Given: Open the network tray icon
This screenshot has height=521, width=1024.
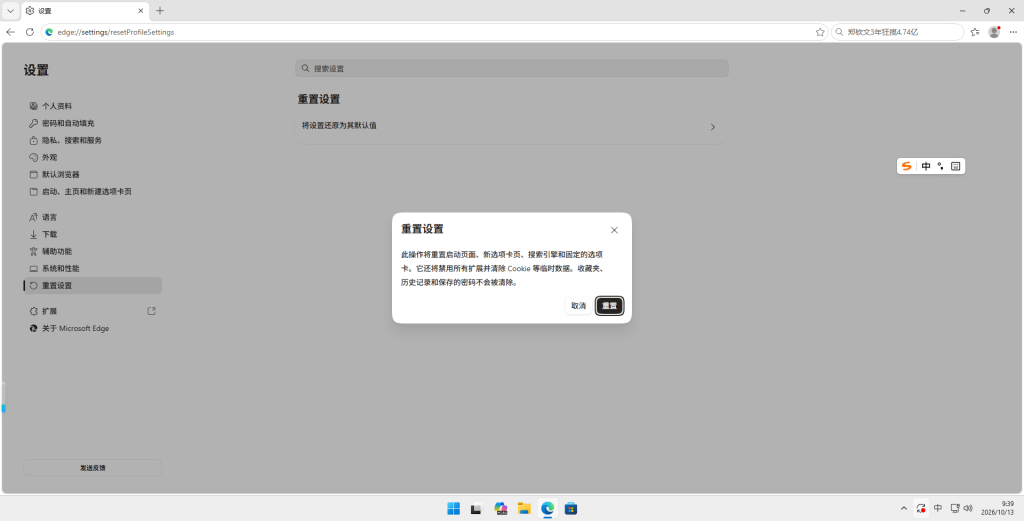Looking at the screenshot, I should [955, 508].
